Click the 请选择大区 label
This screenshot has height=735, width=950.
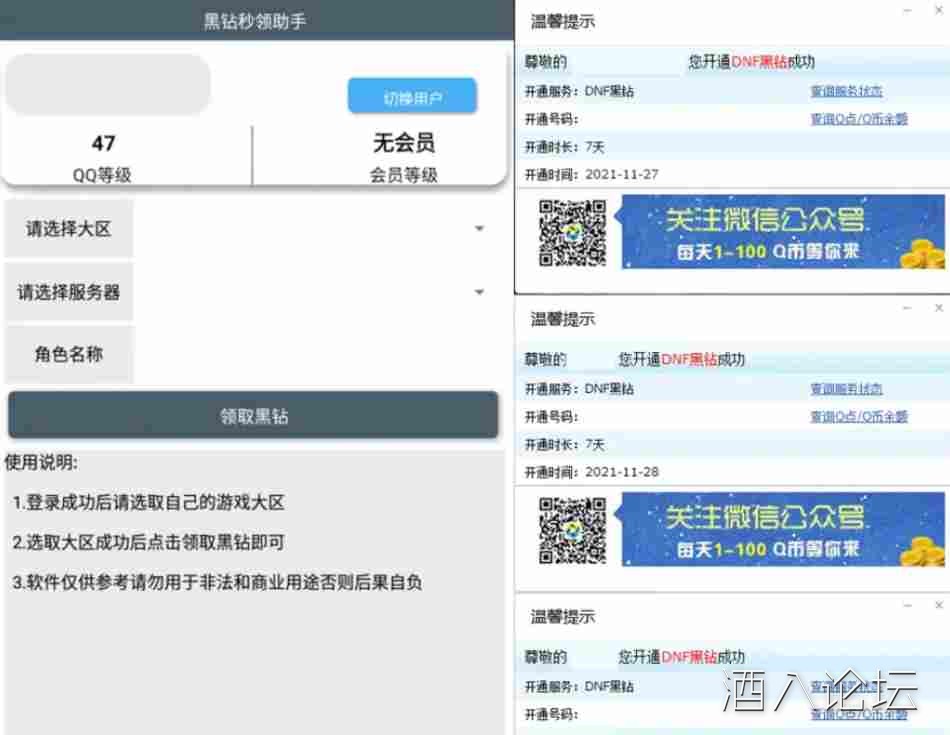coord(68,228)
